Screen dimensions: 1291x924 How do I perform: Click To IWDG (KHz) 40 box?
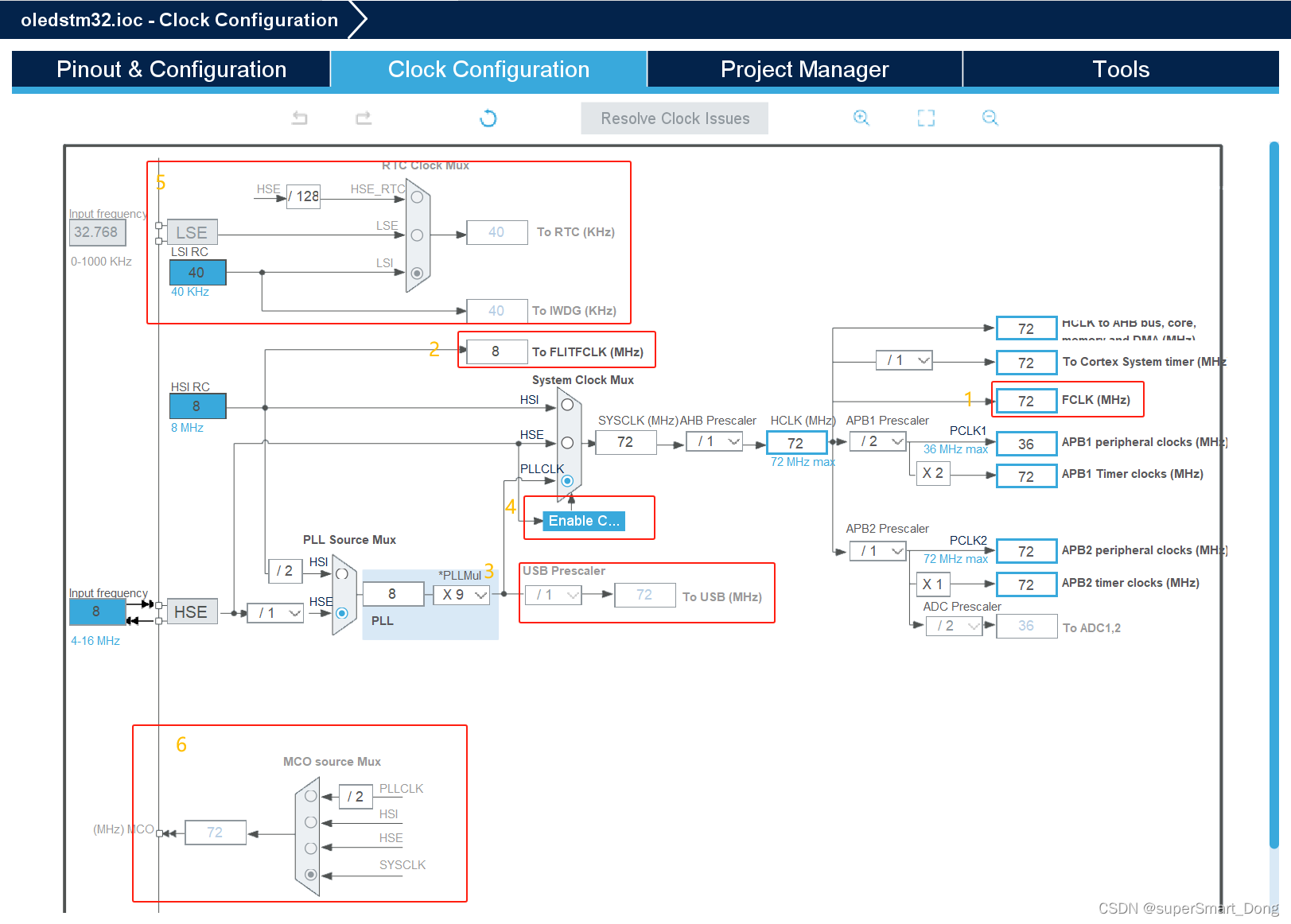click(496, 311)
